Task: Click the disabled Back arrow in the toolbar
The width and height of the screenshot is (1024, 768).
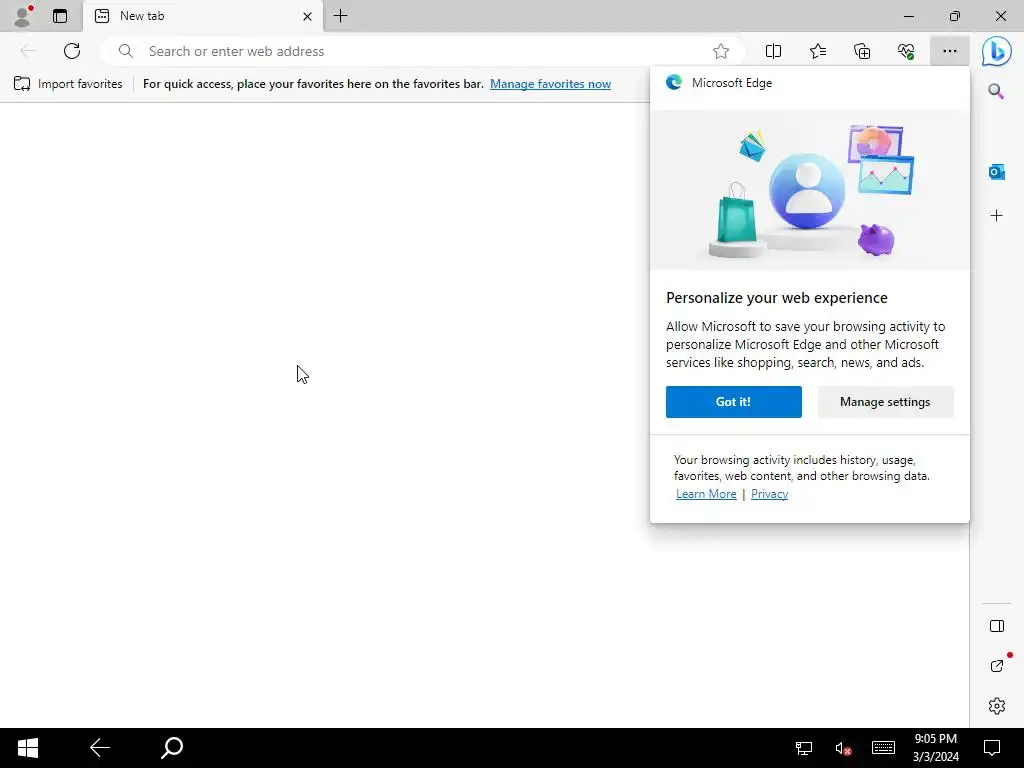Action: pyautogui.click(x=27, y=51)
